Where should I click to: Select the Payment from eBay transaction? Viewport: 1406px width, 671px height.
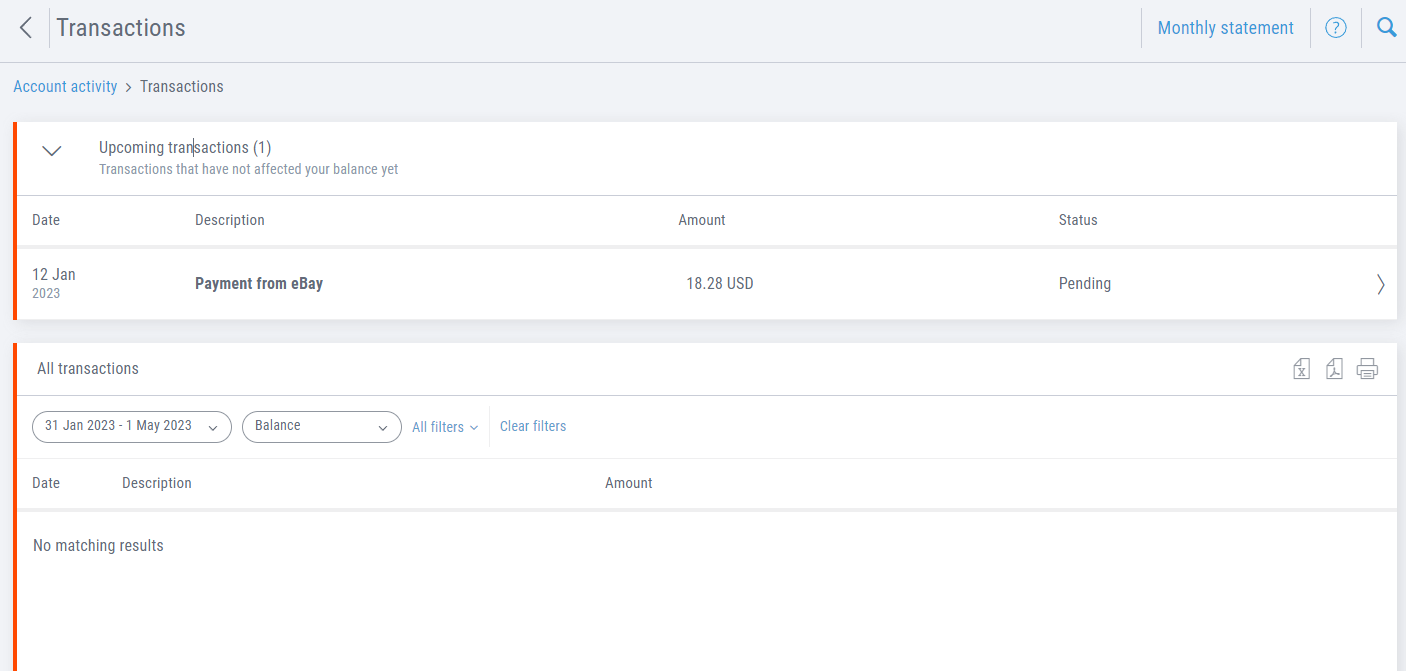coord(259,284)
